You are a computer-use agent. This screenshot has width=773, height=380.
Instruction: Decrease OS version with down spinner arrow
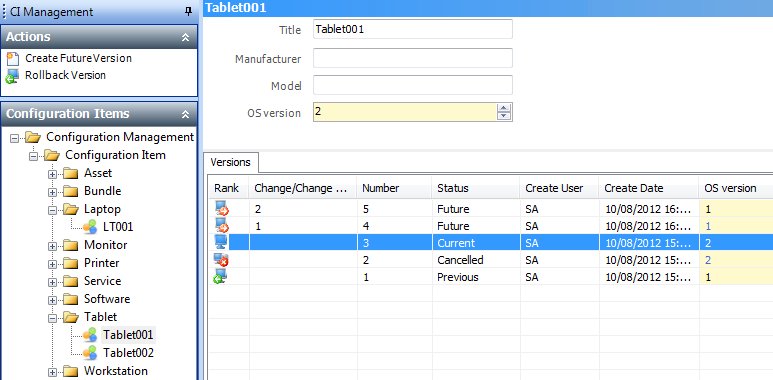[503, 116]
